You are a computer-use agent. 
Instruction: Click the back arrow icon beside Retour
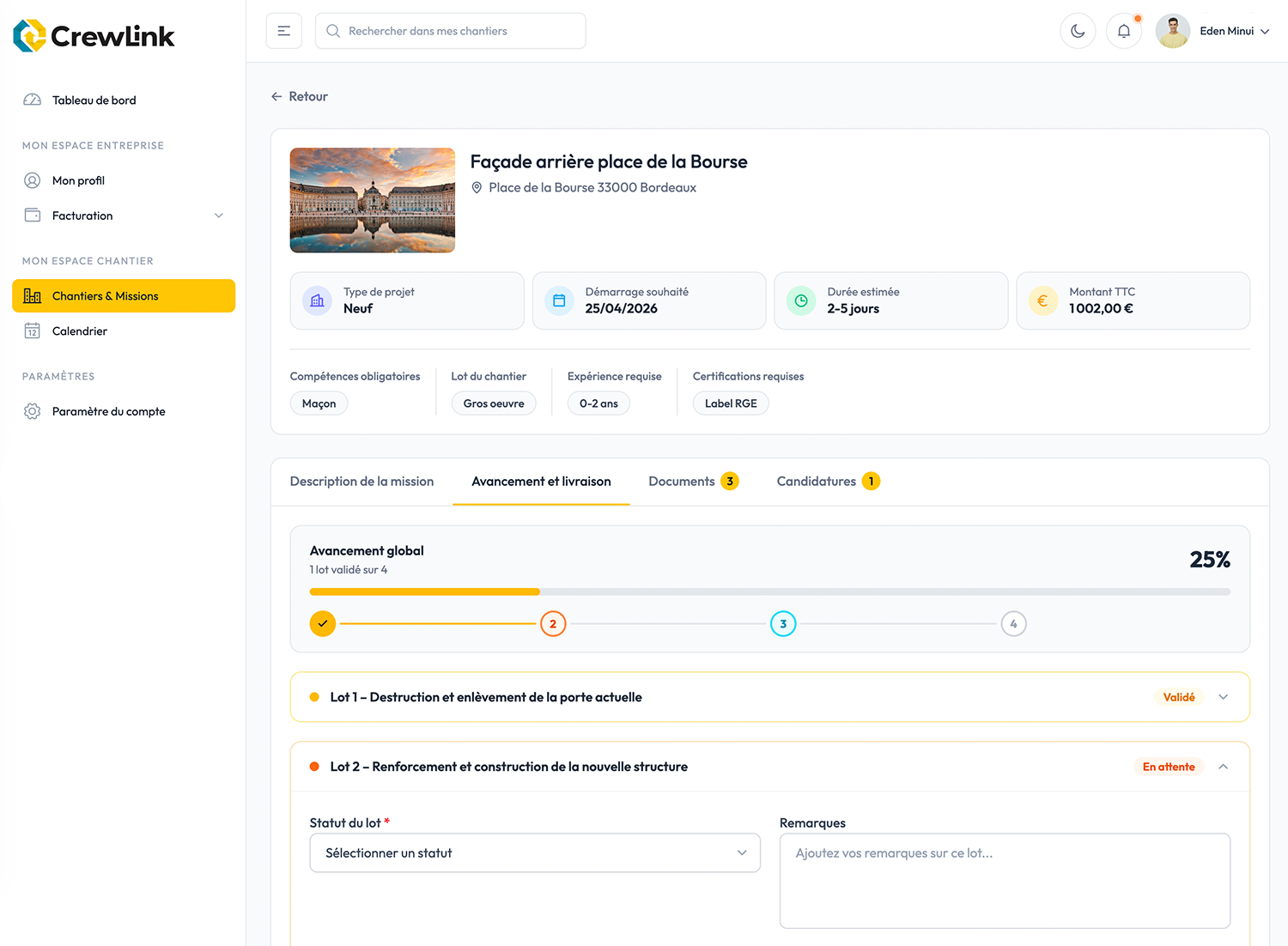point(276,96)
